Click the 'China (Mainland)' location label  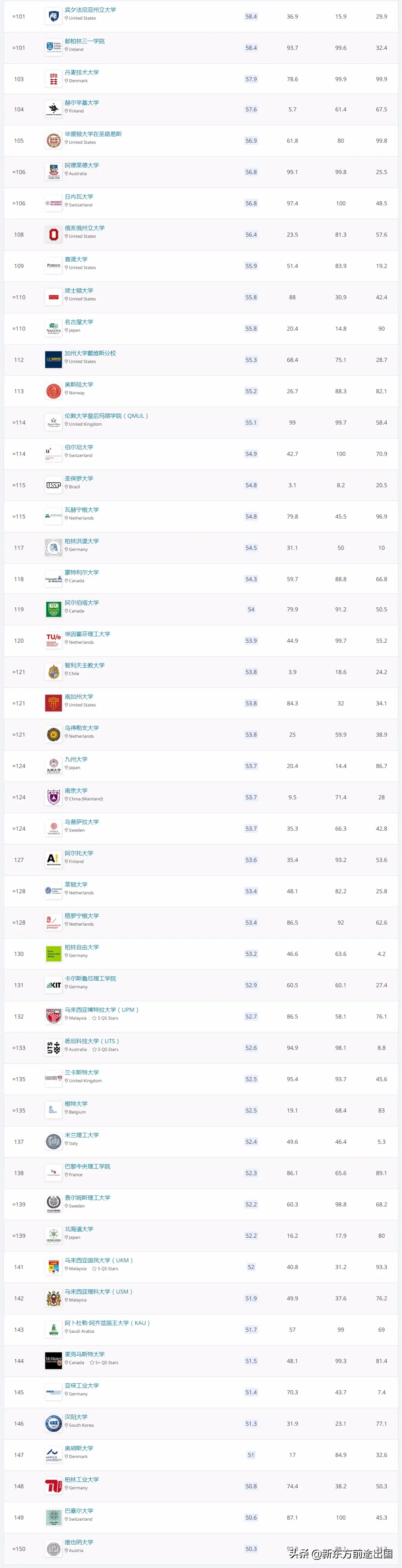85,799
